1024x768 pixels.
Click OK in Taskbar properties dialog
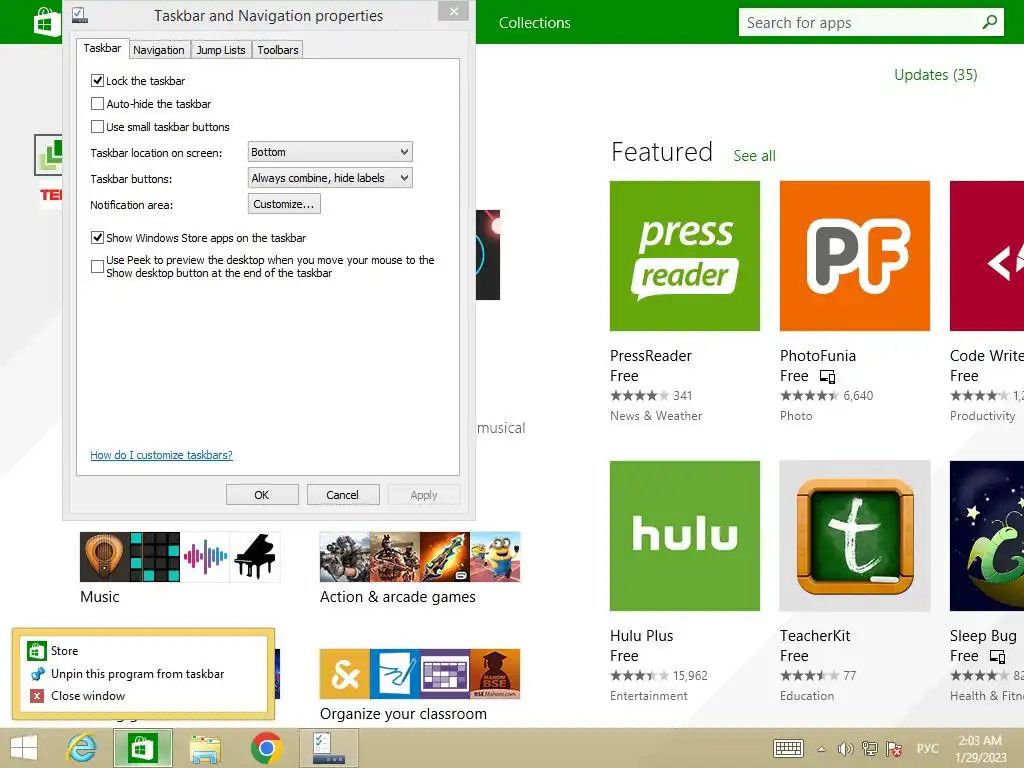(x=262, y=495)
